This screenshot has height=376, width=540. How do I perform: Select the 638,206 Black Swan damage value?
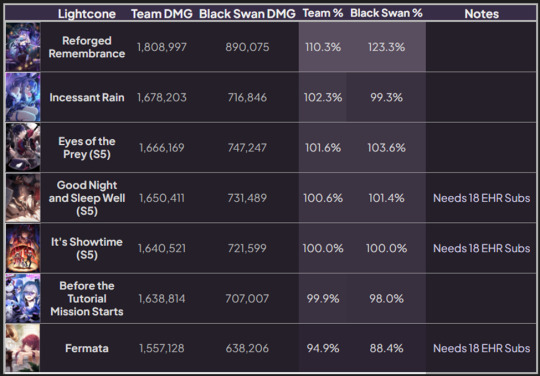coord(247,348)
